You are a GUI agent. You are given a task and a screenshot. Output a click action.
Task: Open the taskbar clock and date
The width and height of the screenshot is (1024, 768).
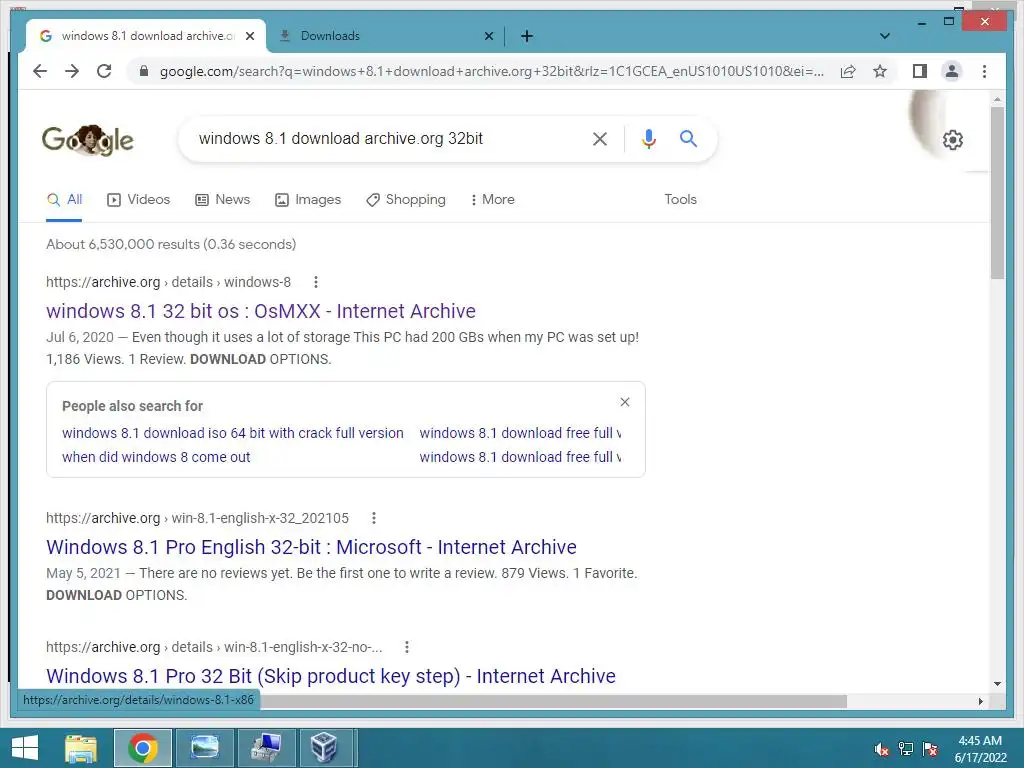tap(980, 749)
